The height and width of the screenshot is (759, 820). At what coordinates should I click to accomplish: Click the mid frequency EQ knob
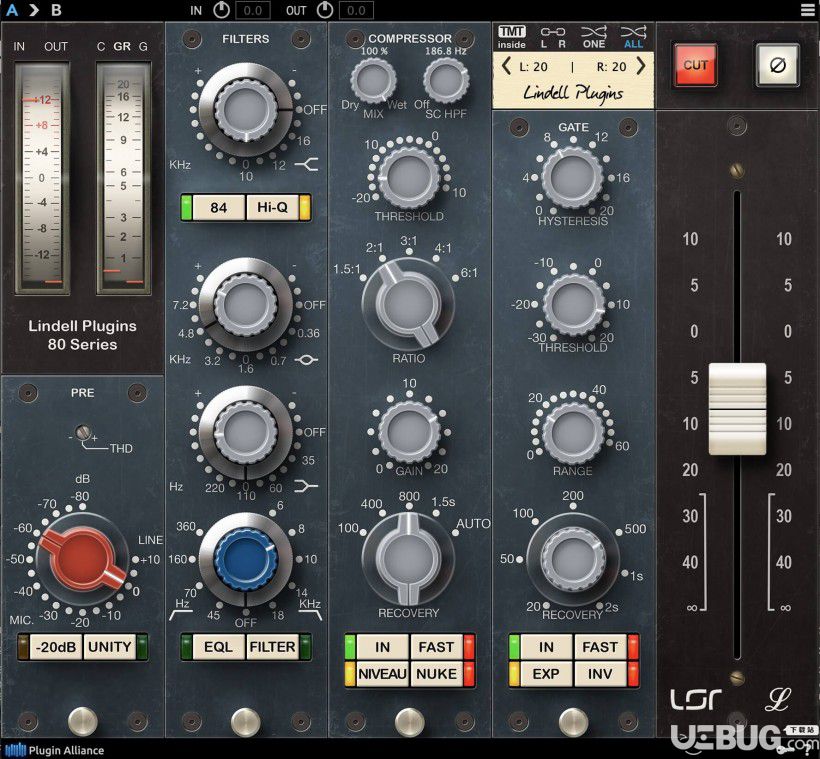point(245,304)
